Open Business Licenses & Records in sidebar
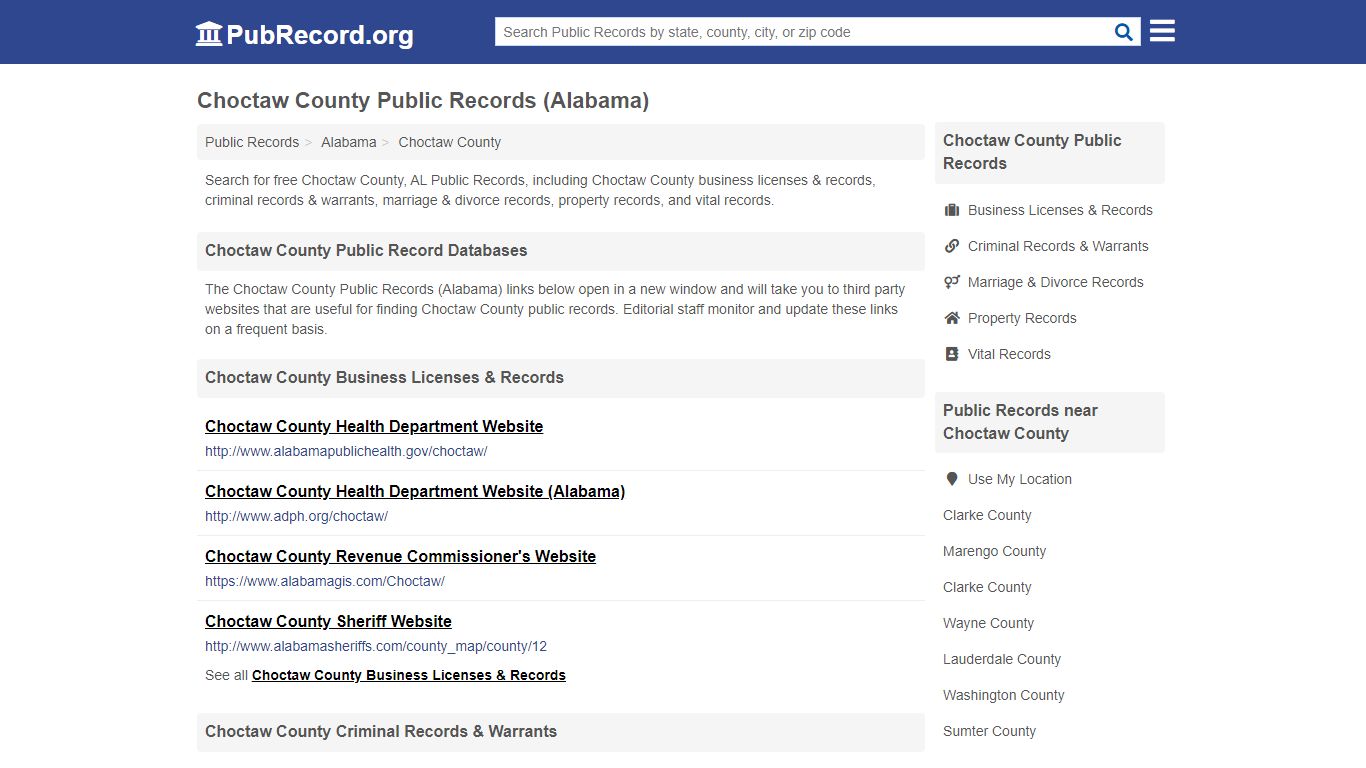1366x768 pixels. (x=1060, y=210)
